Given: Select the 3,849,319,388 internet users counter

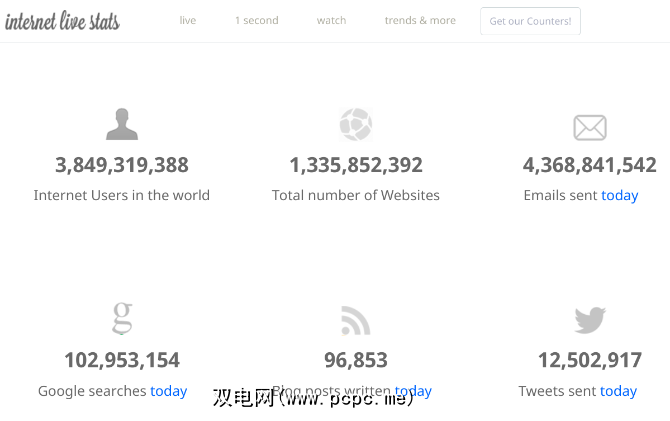Looking at the screenshot, I should 122,165.
